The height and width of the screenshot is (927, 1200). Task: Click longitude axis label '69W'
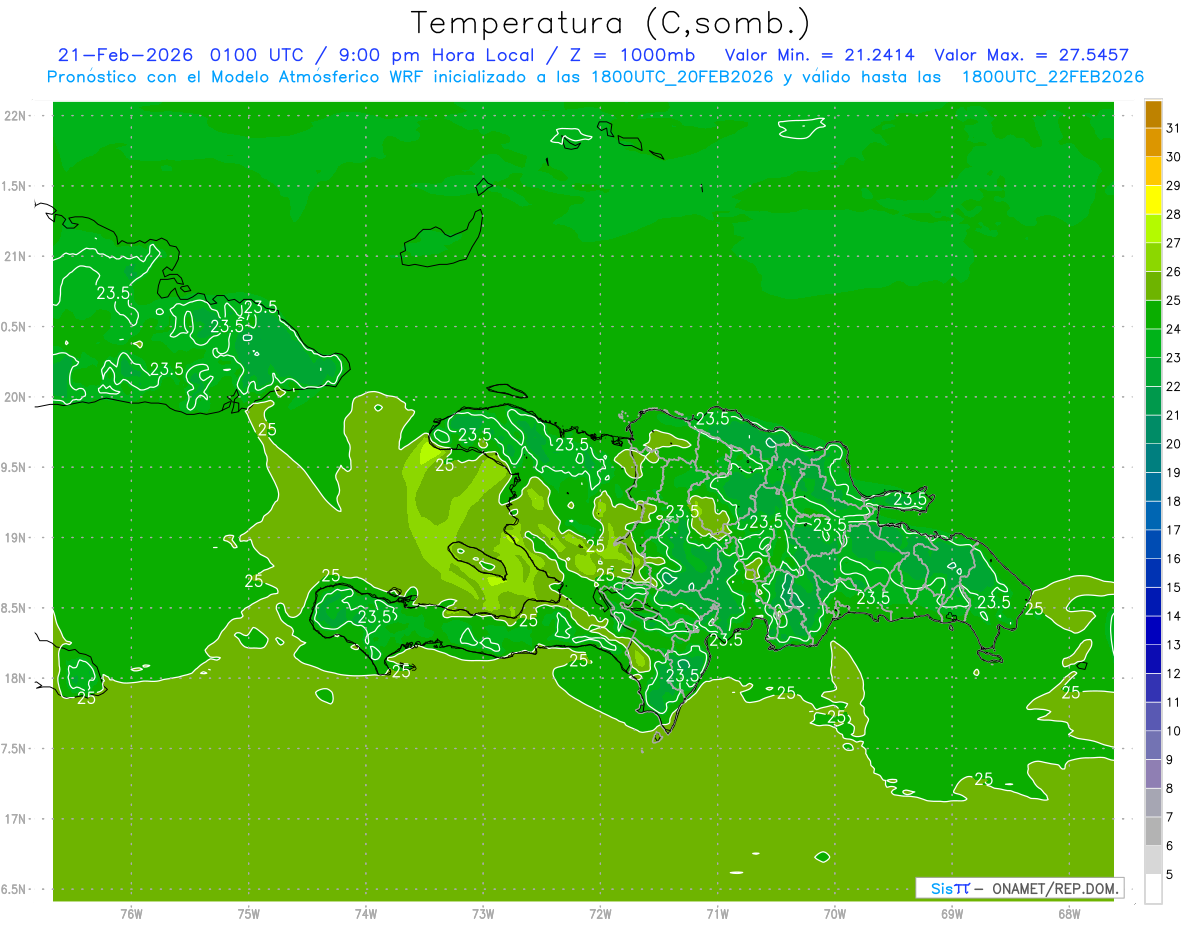951,913
